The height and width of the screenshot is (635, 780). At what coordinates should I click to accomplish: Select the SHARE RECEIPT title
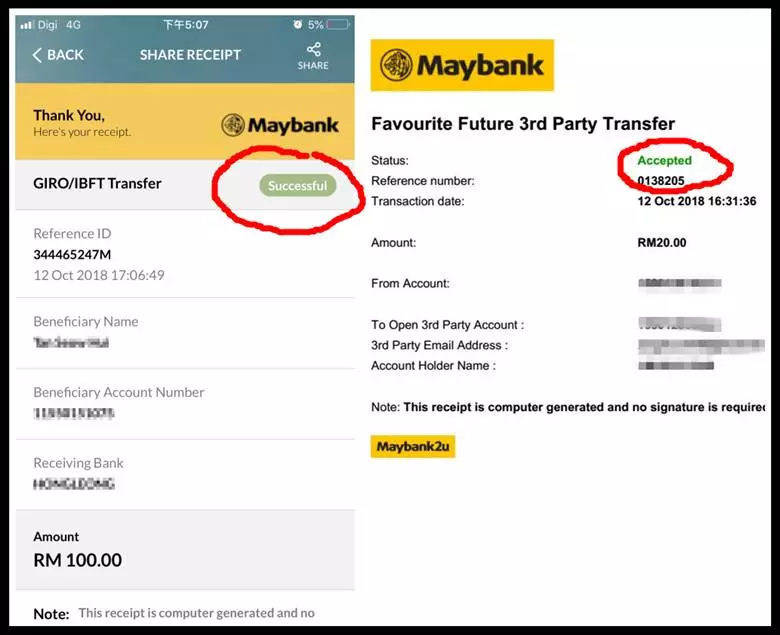pyautogui.click(x=191, y=55)
